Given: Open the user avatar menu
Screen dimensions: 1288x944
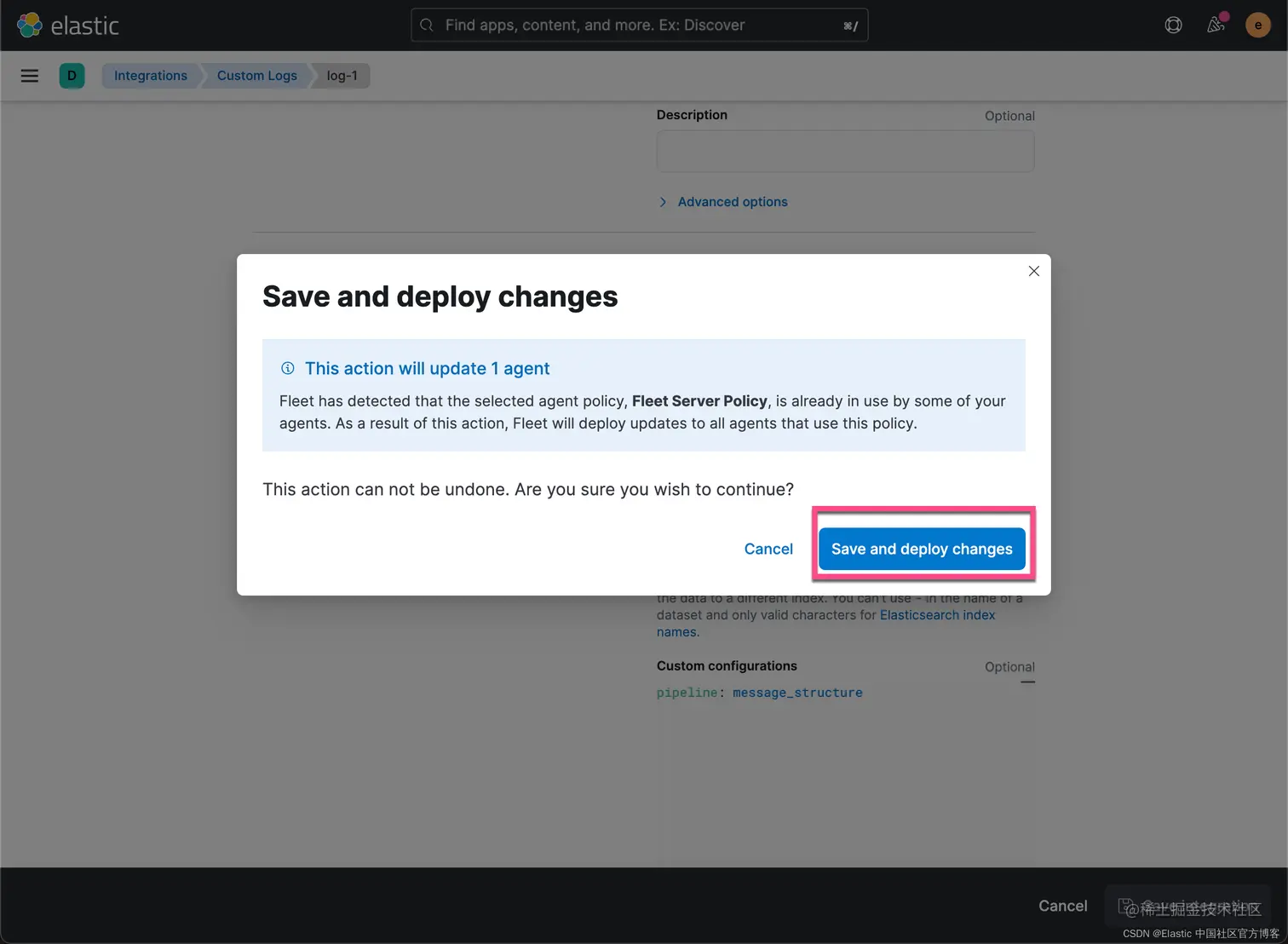Looking at the screenshot, I should [1258, 26].
